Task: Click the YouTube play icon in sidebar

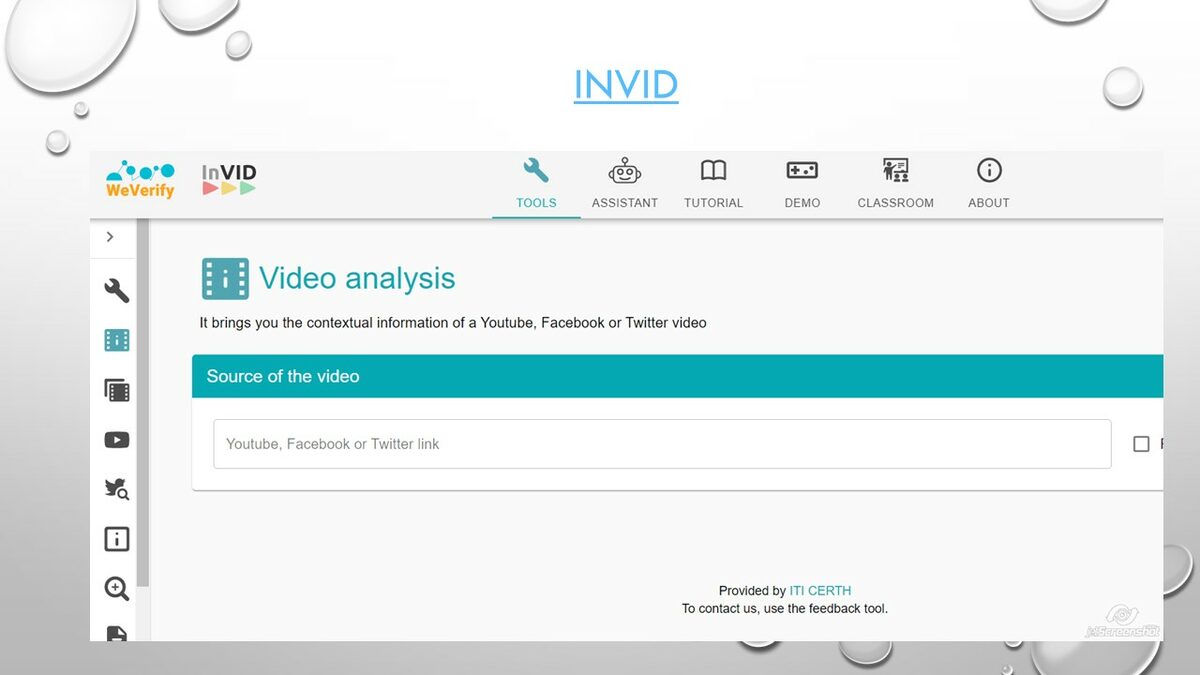Action: (117, 440)
